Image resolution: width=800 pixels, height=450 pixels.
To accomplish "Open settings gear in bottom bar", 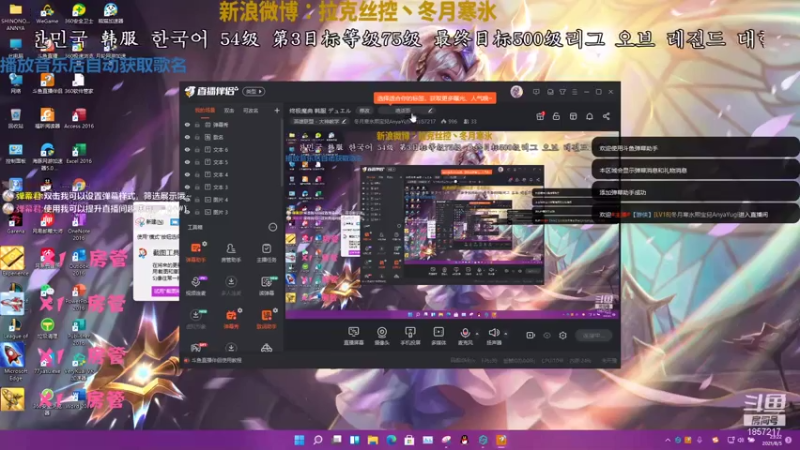I will (x=563, y=335).
